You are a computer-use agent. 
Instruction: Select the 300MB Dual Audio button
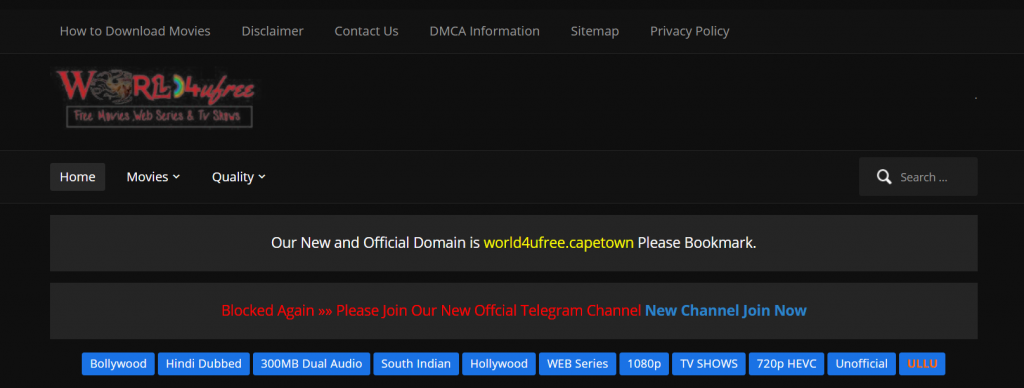click(312, 364)
